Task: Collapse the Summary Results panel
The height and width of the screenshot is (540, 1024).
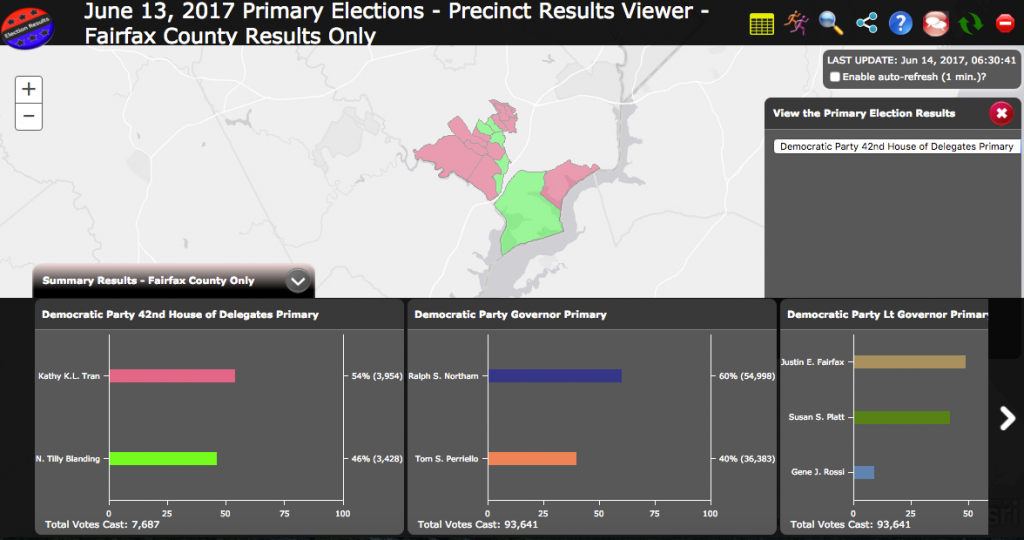Action: pos(297,281)
